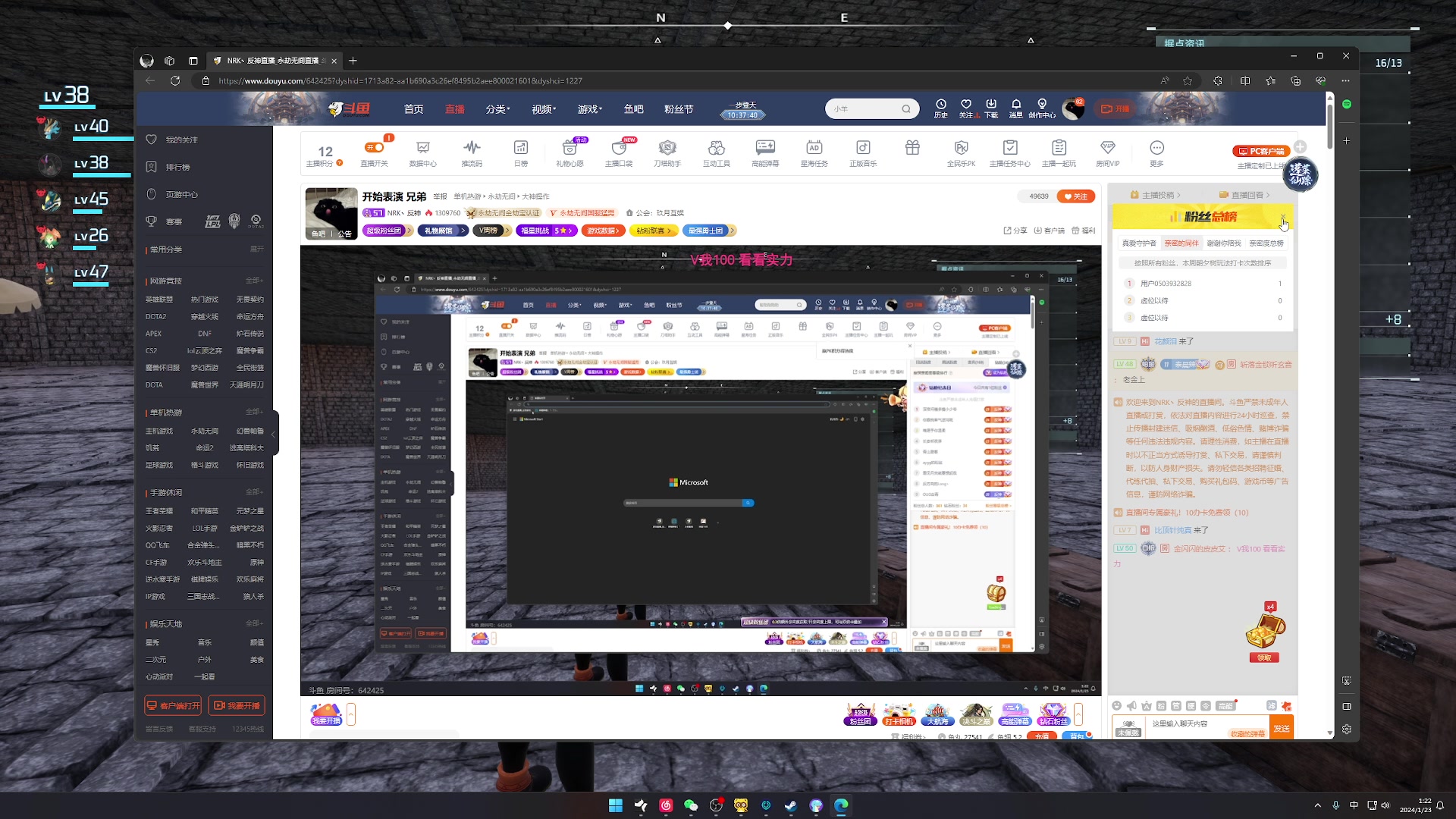Click the megaphone icon in chat toolbar
The image size is (1456, 819).
(x=1131, y=706)
